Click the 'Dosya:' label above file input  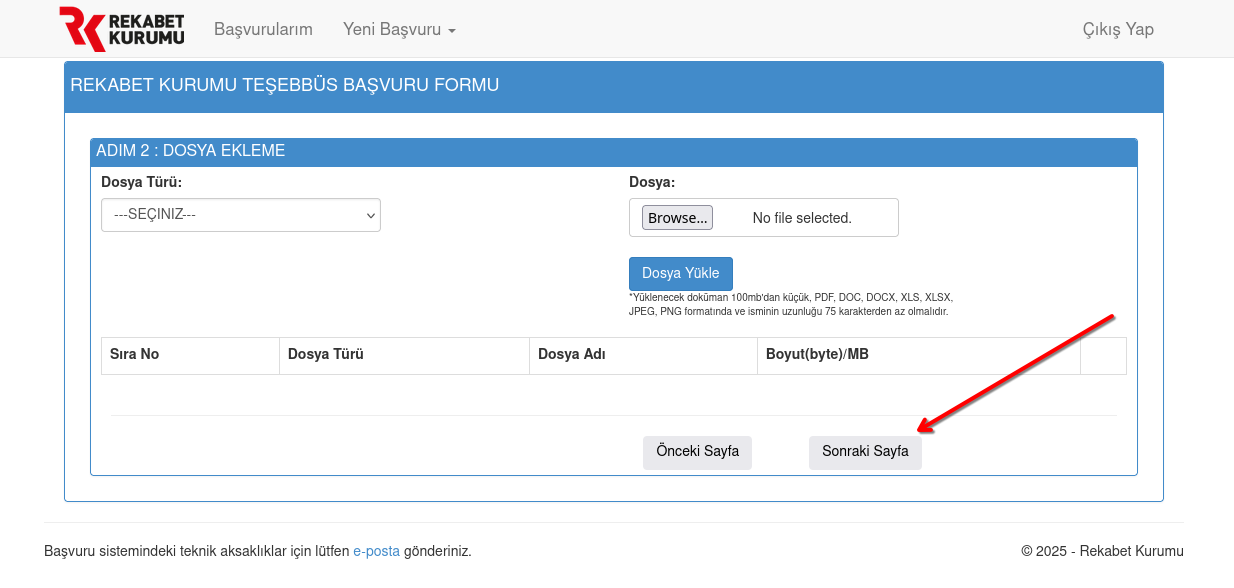tap(652, 182)
